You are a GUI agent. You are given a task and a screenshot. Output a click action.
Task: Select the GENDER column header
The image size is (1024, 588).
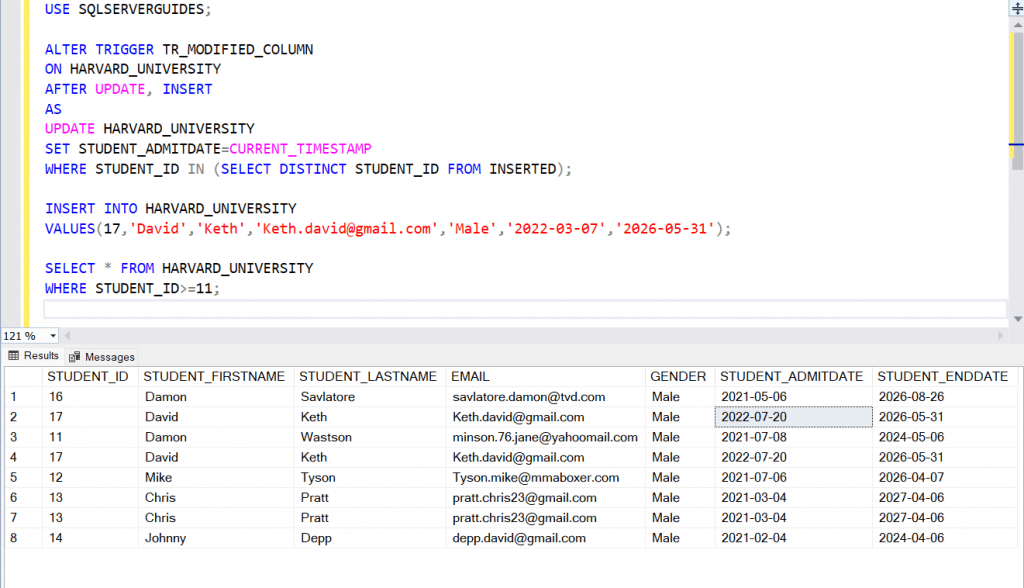678,377
